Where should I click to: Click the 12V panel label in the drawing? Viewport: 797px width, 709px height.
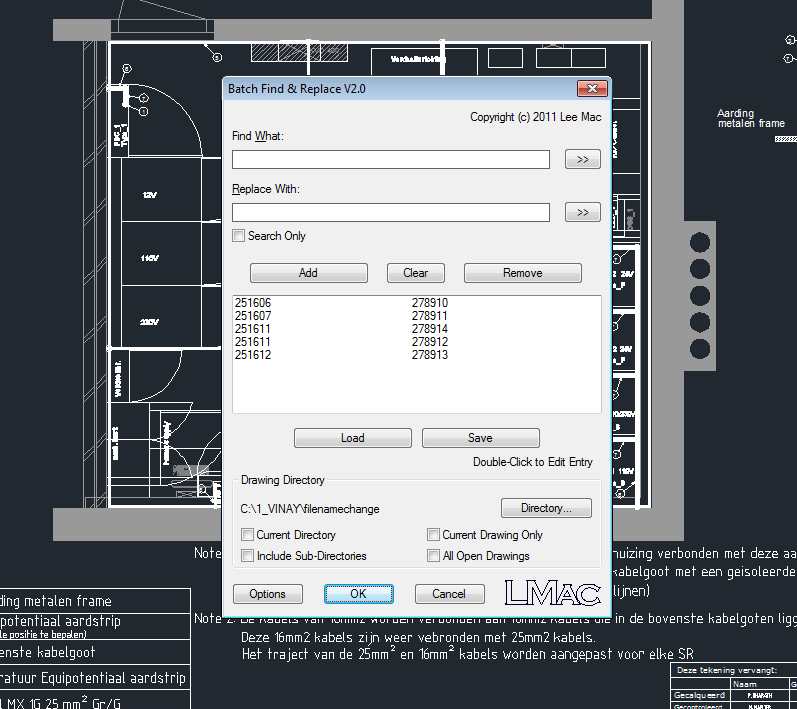coord(149,195)
